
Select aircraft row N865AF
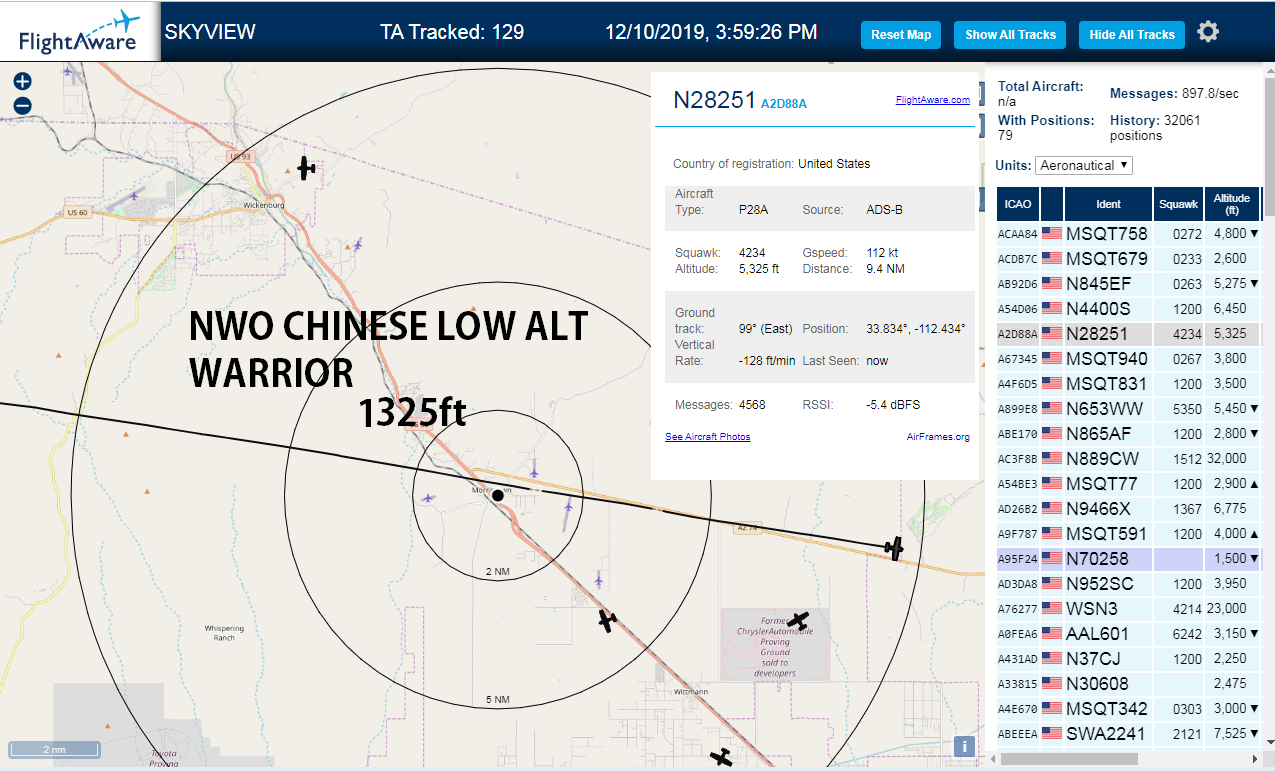(1129, 434)
